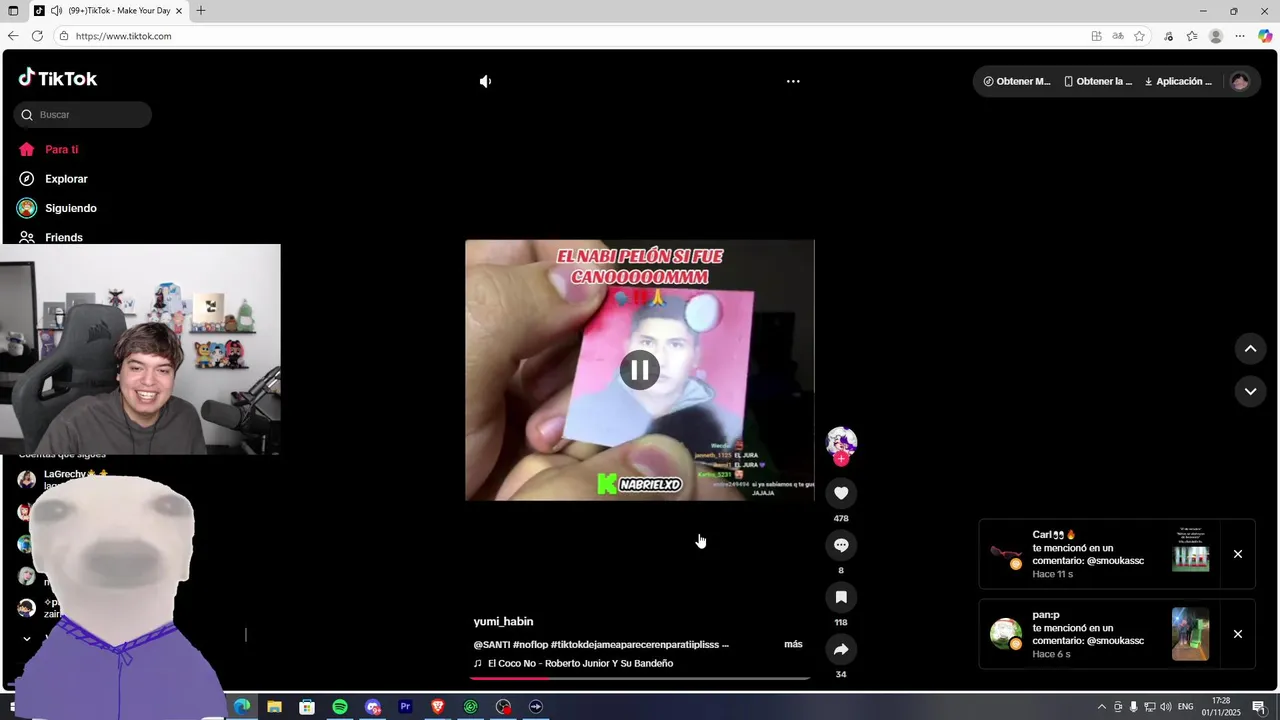Show hidden system tray icons
Image resolution: width=1280 pixels, height=720 pixels.
click(x=1102, y=707)
